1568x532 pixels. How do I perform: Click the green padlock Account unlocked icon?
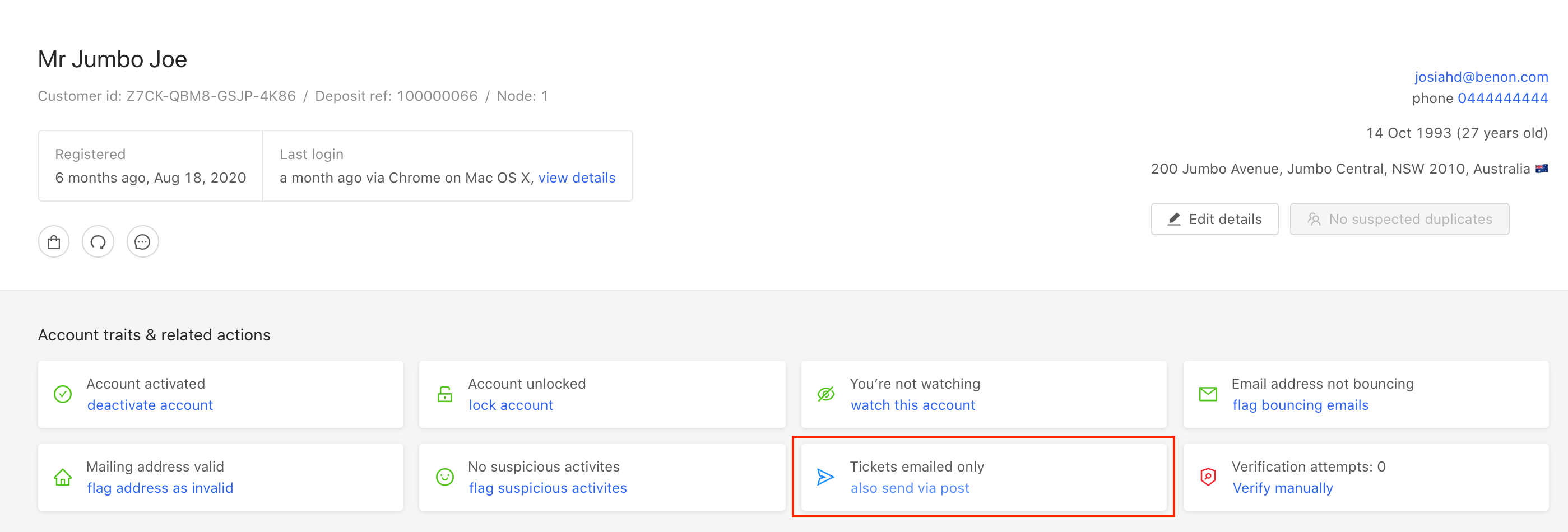click(x=445, y=394)
